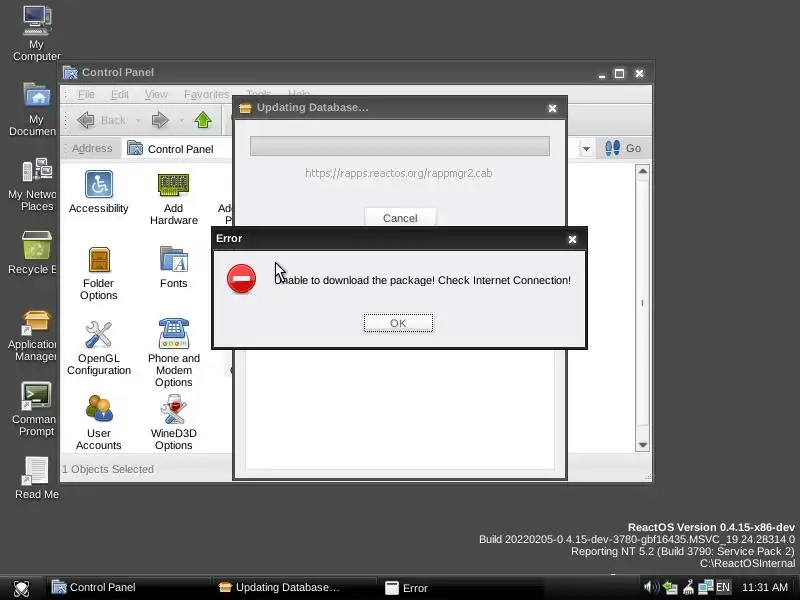Open the Favorites menu in Control Panel

coord(207,94)
